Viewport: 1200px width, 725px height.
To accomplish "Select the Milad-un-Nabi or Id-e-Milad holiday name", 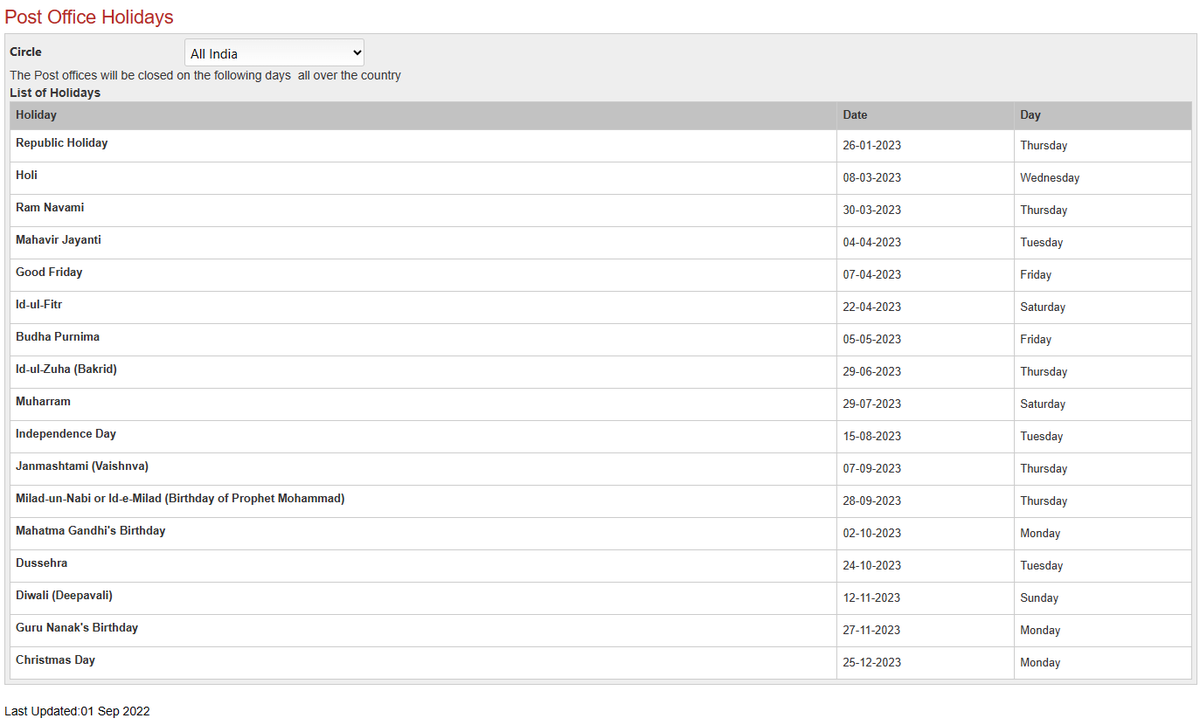I will click(x=180, y=498).
